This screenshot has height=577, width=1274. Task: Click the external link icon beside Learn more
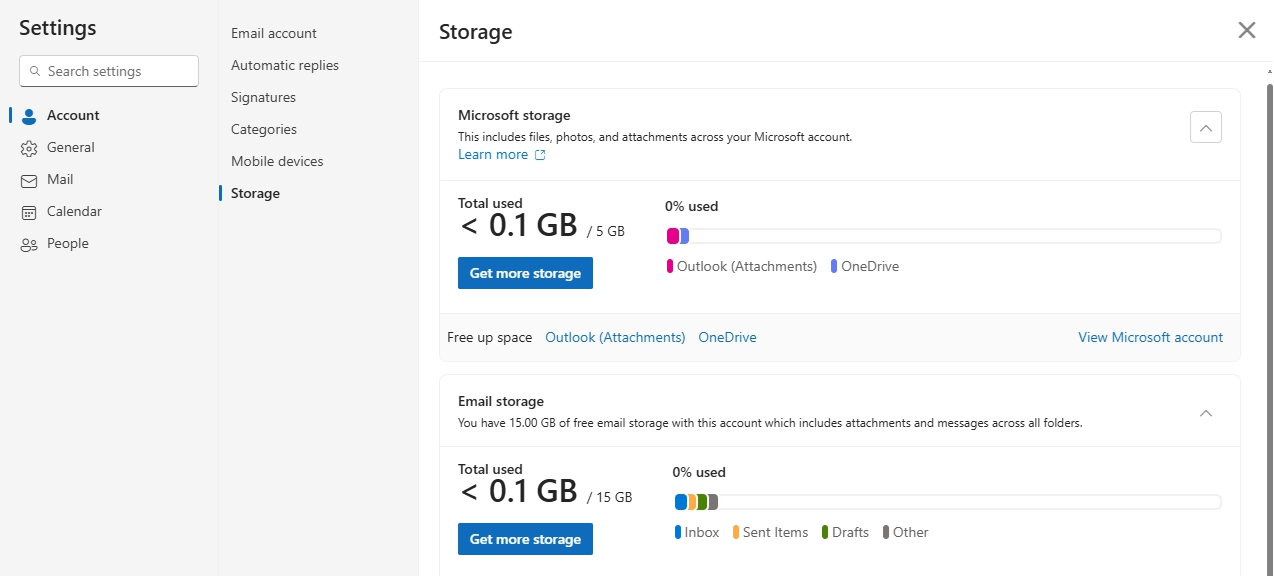tap(540, 155)
